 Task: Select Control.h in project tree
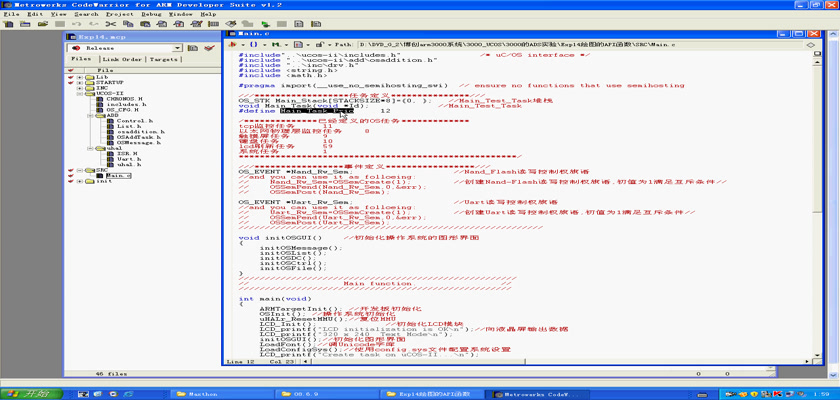tap(134, 121)
